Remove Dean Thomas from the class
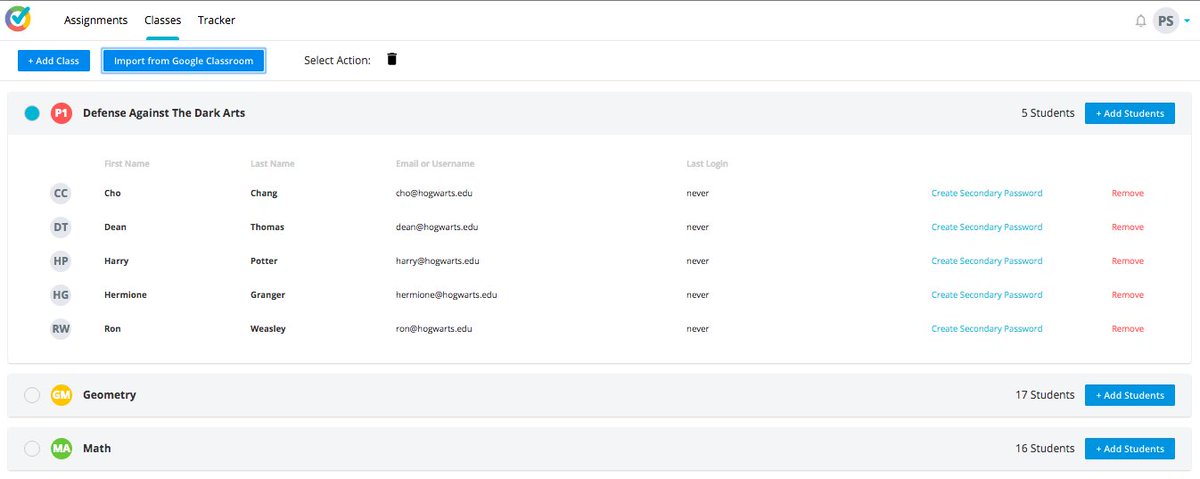The width and height of the screenshot is (1200, 479). coord(1128,227)
